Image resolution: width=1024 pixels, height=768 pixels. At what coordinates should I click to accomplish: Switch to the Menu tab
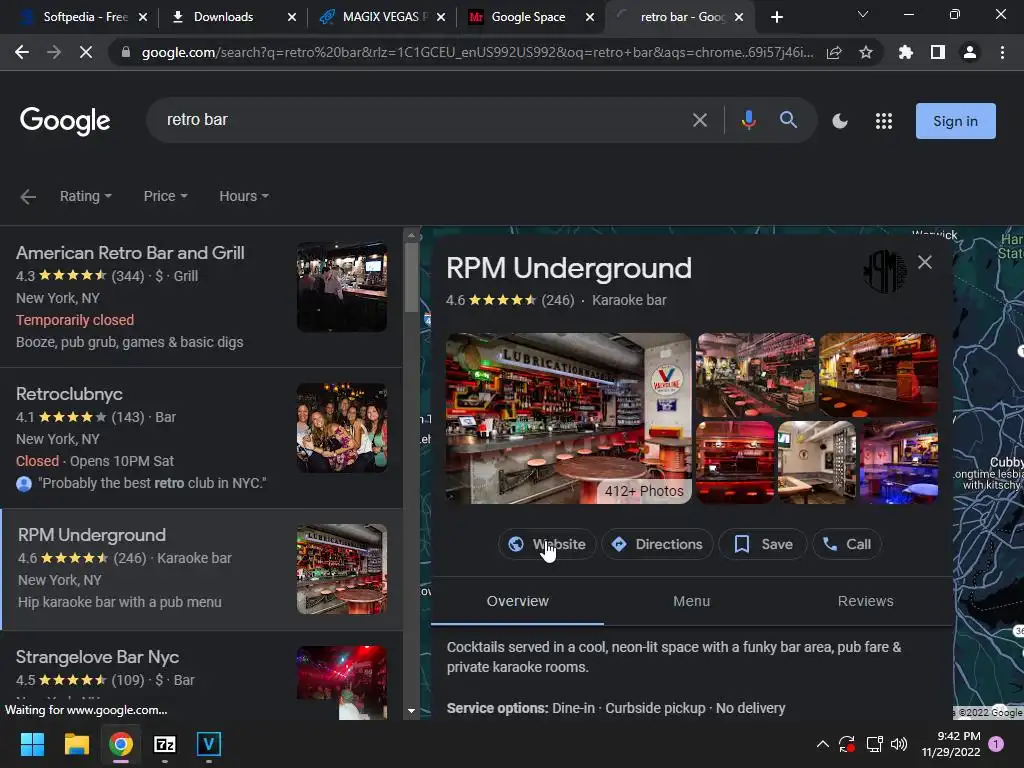tap(691, 601)
